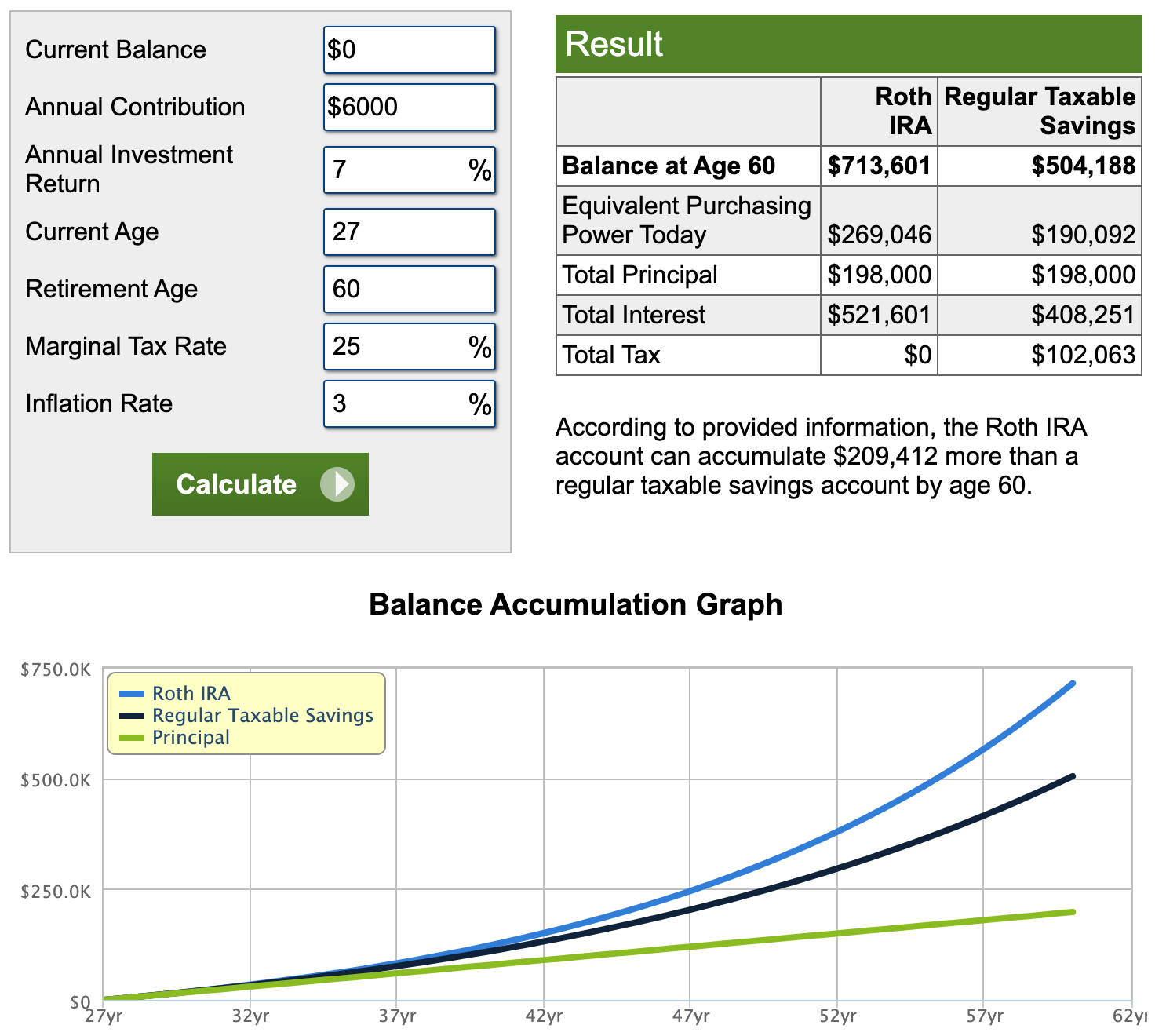Click the Total Tax value $102,063
The height and width of the screenshot is (1036, 1166).
coord(1084,355)
